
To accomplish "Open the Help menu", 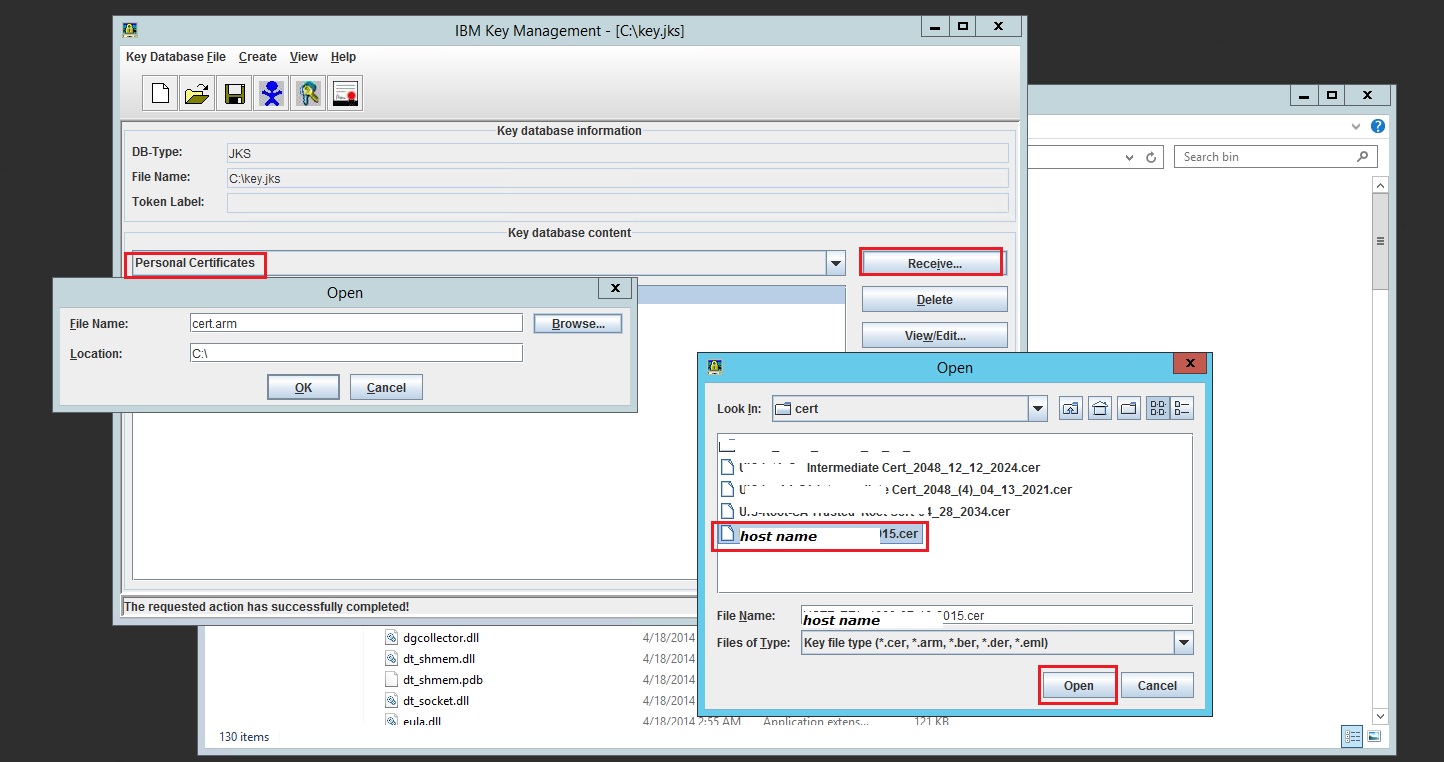I will coord(343,57).
